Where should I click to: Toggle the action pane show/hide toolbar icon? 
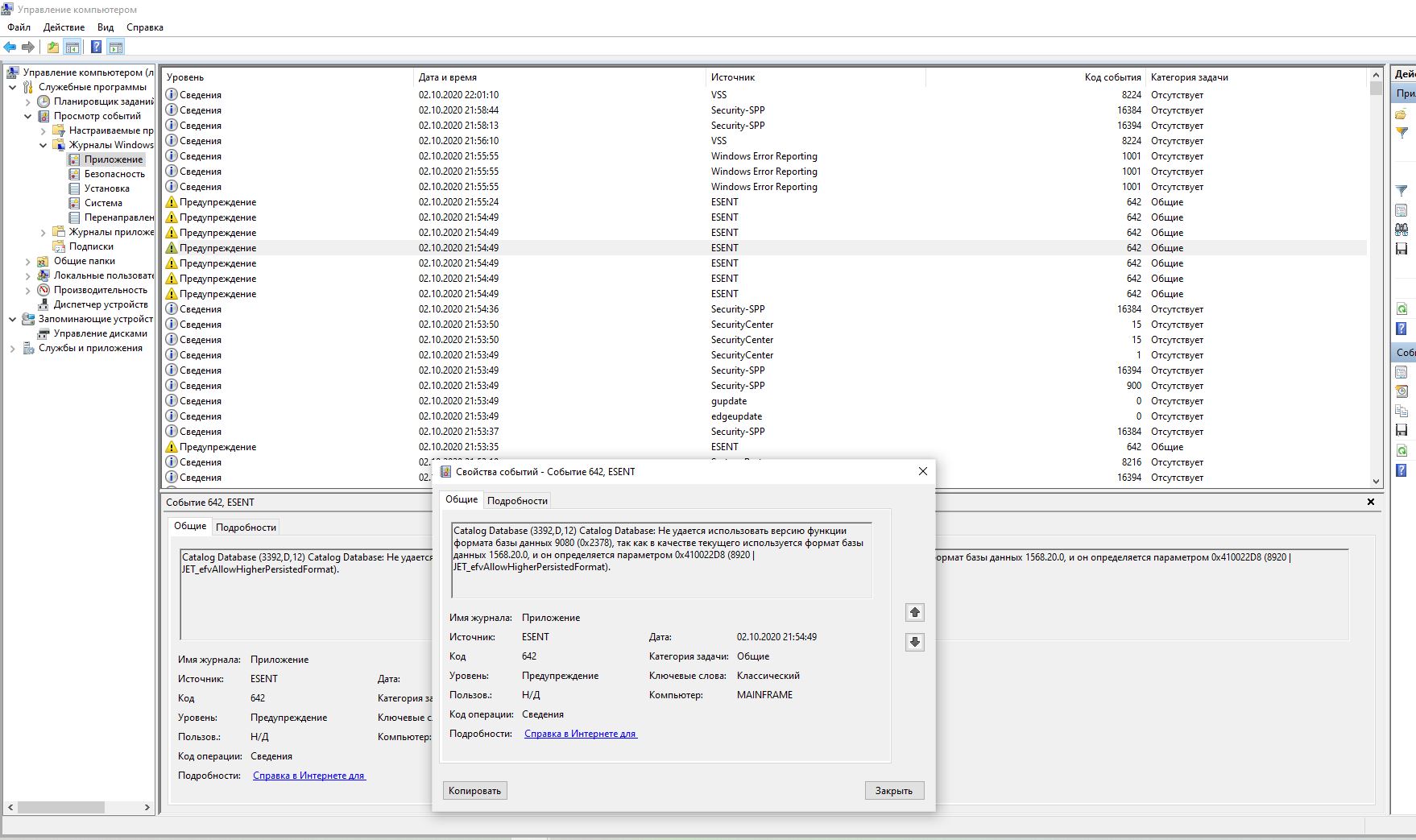point(115,48)
